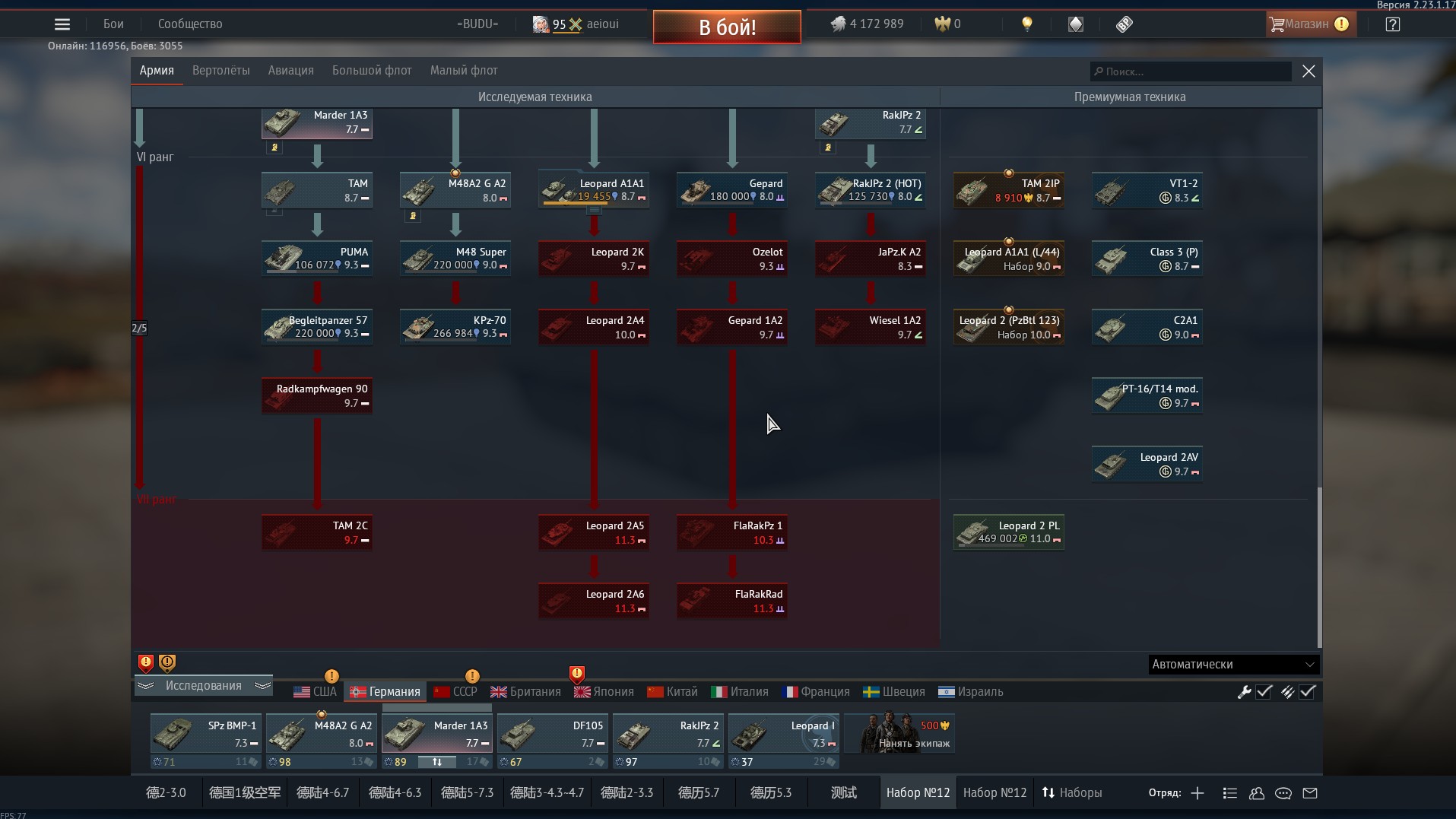This screenshot has height=819, width=1456.
Task: Select США nation
Action: point(316,691)
